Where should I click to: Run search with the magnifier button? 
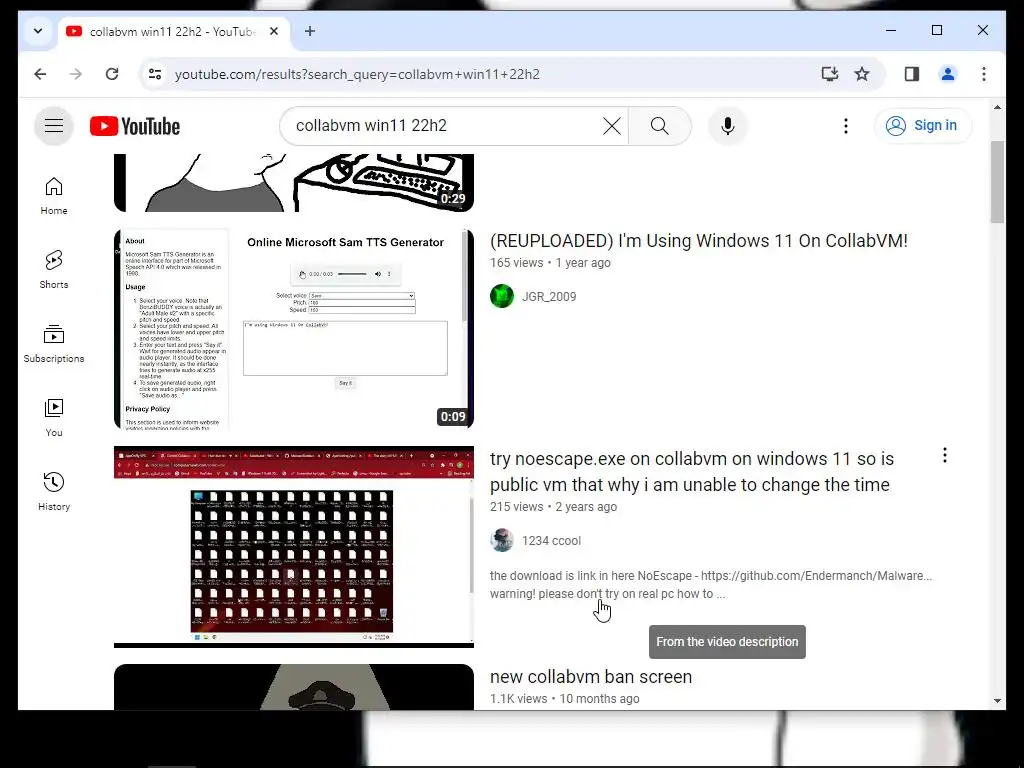pos(660,125)
